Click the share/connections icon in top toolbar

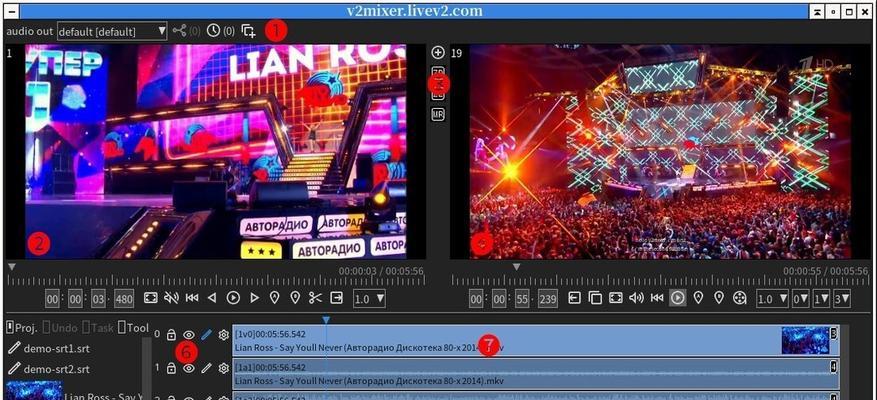tap(179, 31)
